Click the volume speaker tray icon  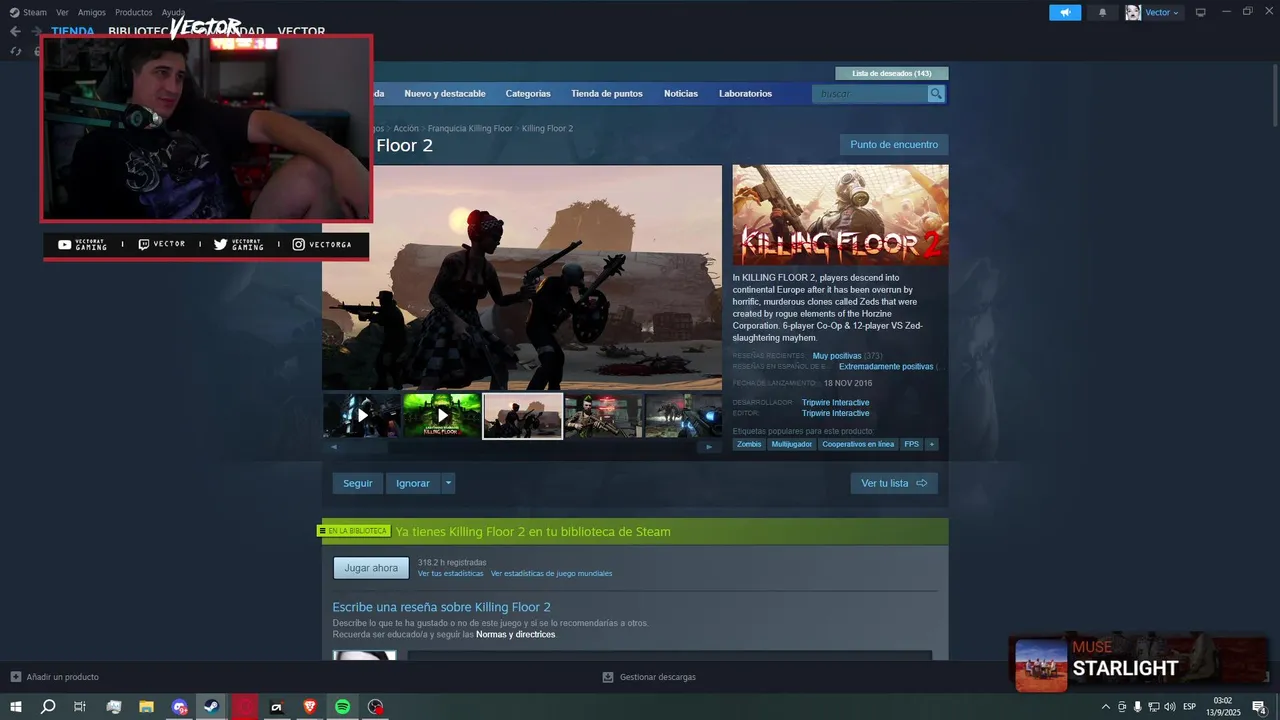(1170, 707)
